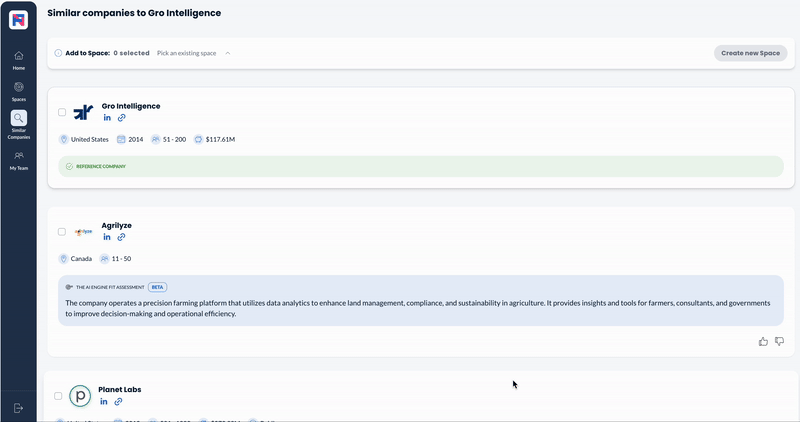Open My Team in the sidebar
Image resolution: width=800 pixels, height=422 pixels.
(x=18, y=160)
